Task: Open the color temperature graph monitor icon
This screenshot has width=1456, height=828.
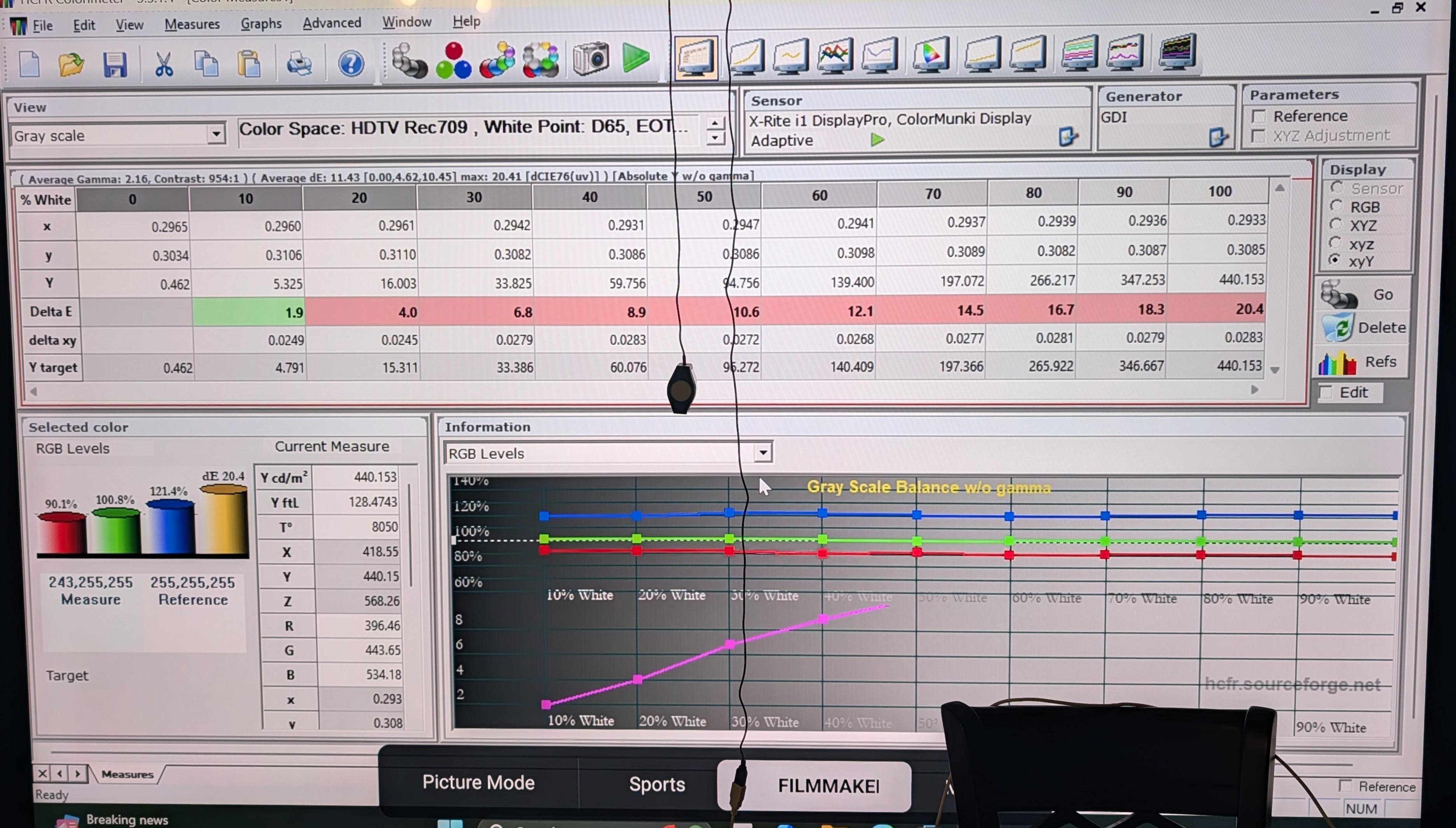Action: click(880, 54)
